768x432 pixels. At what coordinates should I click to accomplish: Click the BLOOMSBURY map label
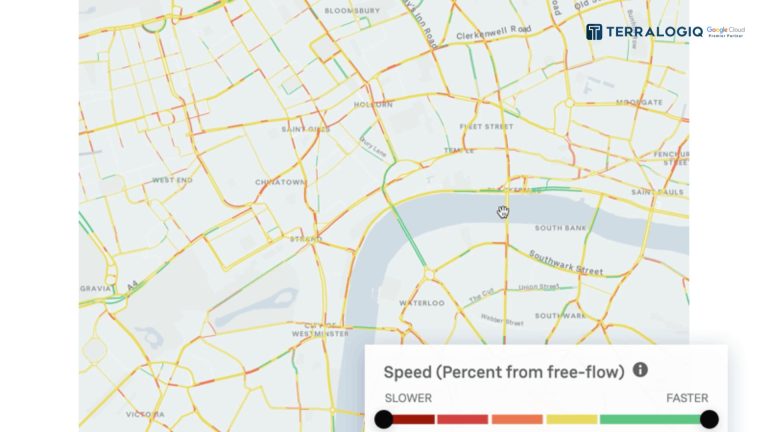[352, 11]
